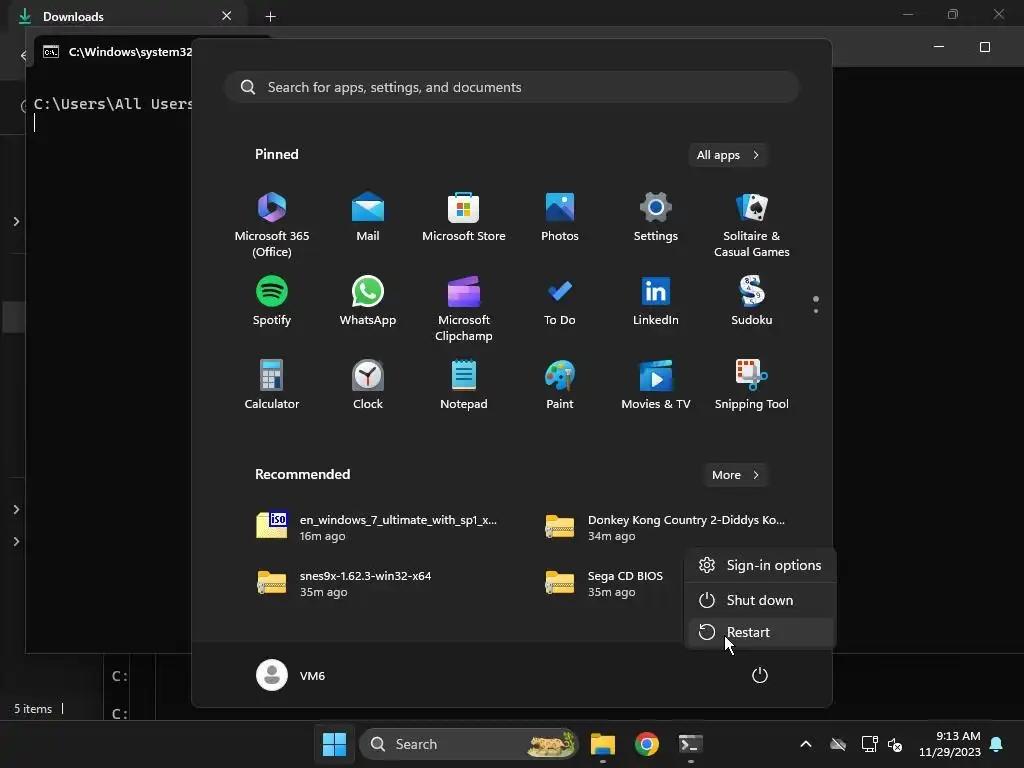Open the pinned Settings app

click(656, 218)
